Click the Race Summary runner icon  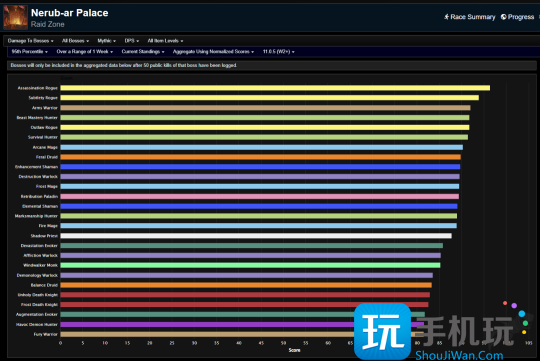coord(446,17)
